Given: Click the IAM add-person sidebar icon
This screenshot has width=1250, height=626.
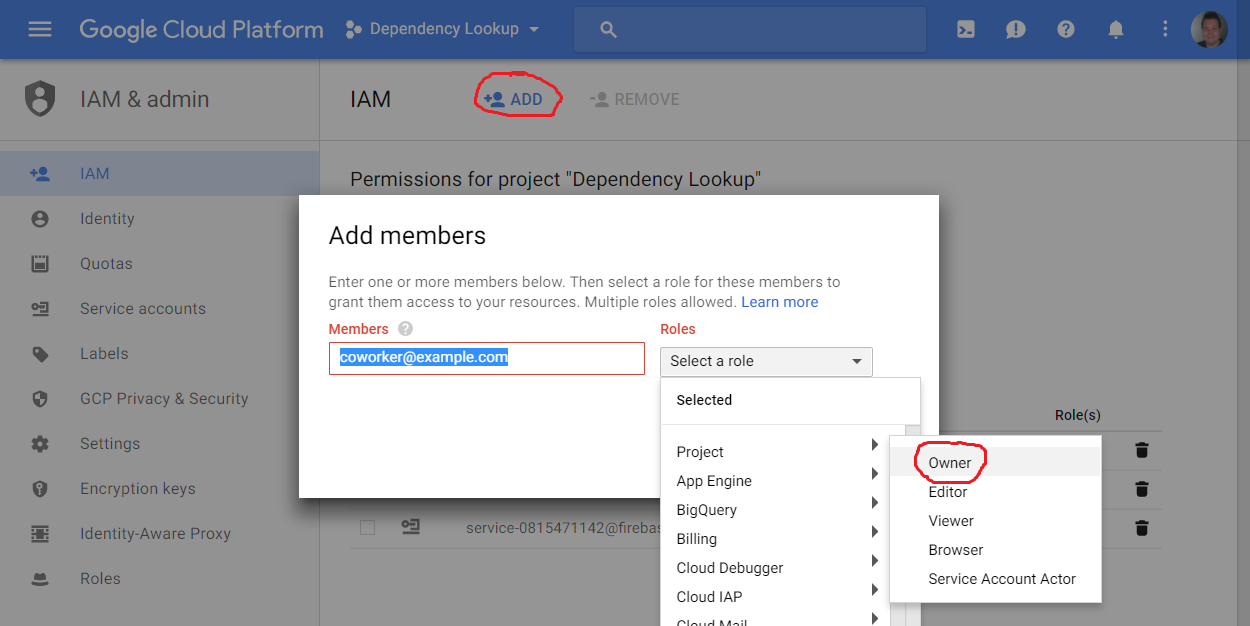Looking at the screenshot, I should point(40,174).
